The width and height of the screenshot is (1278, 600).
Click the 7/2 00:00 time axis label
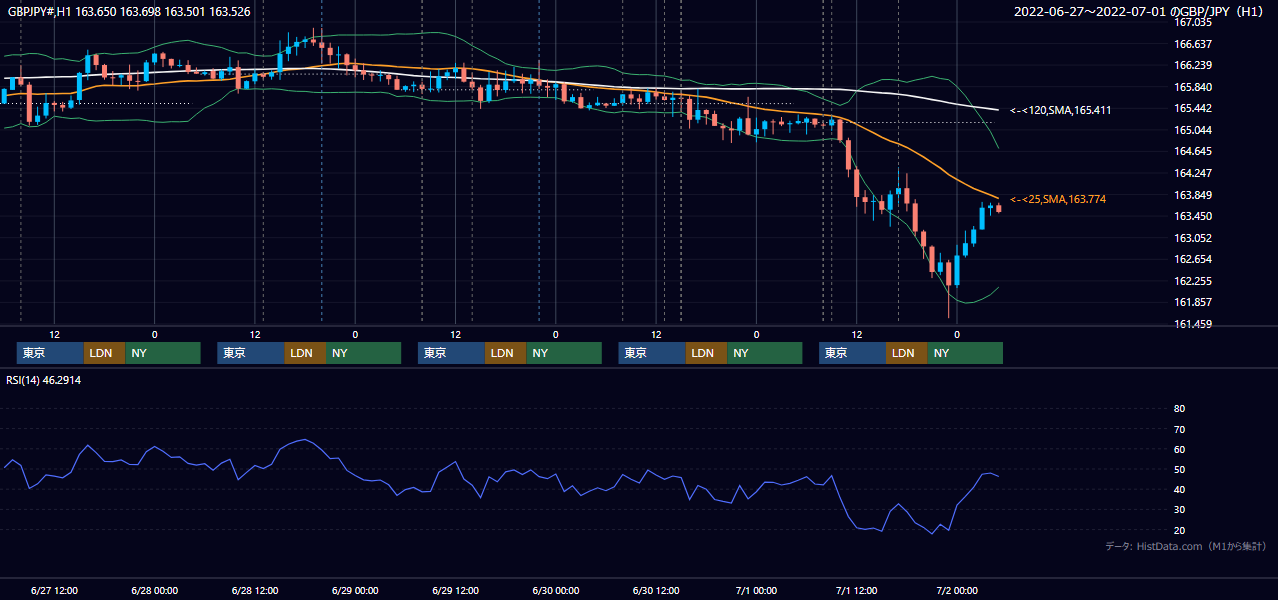957,591
